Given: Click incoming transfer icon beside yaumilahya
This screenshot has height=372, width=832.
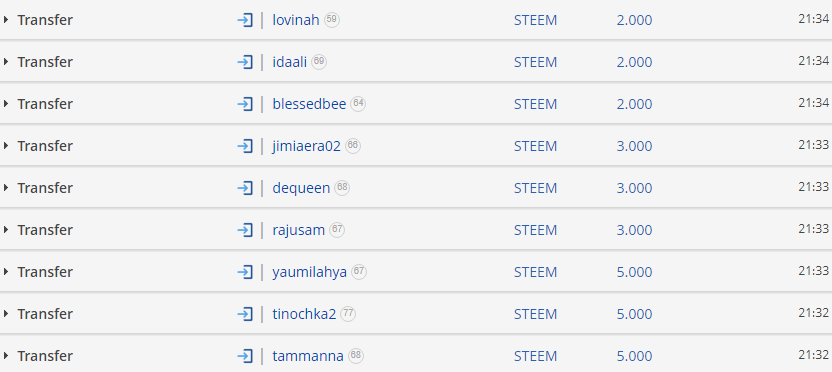Looking at the screenshot, I should point(245,272).
